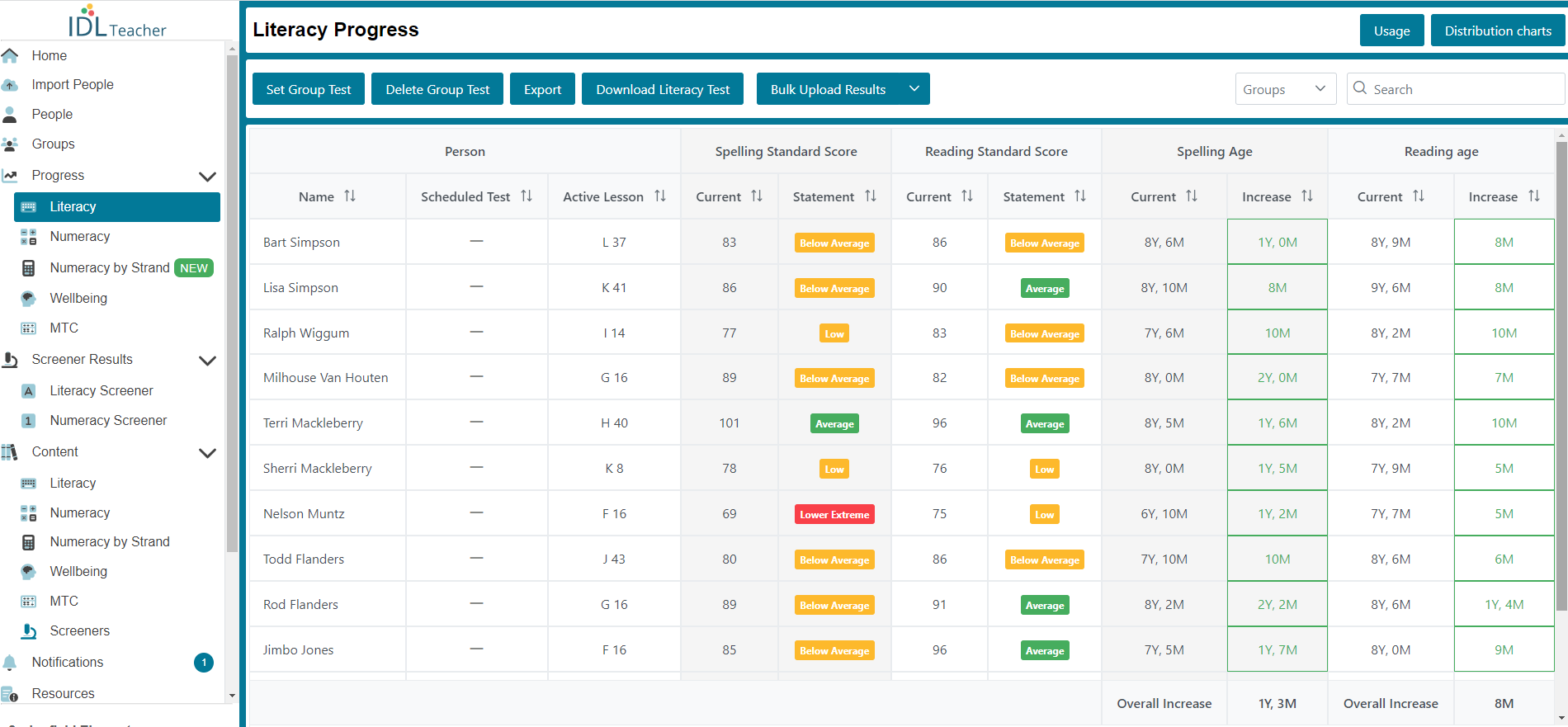
Task: Click the Home house icon in sidebar
Action: 10,56
